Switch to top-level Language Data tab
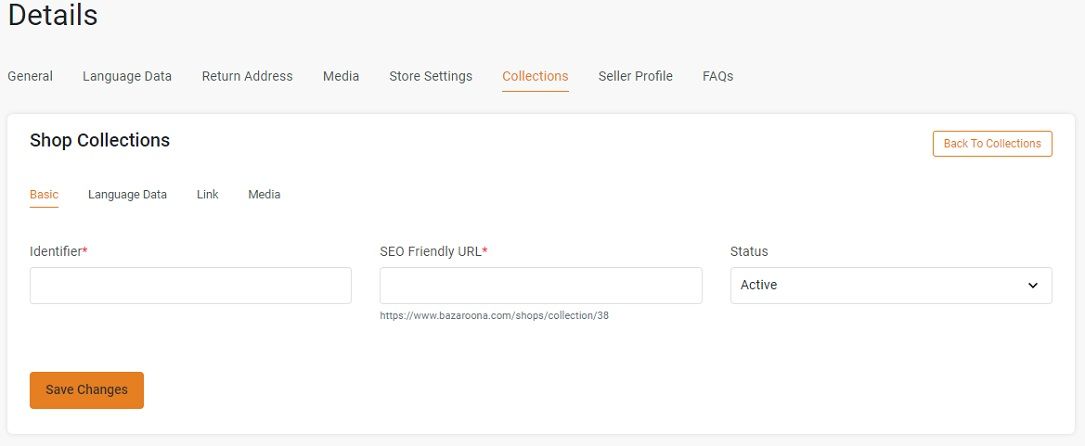1085x446 pixels. coord(127,76)
